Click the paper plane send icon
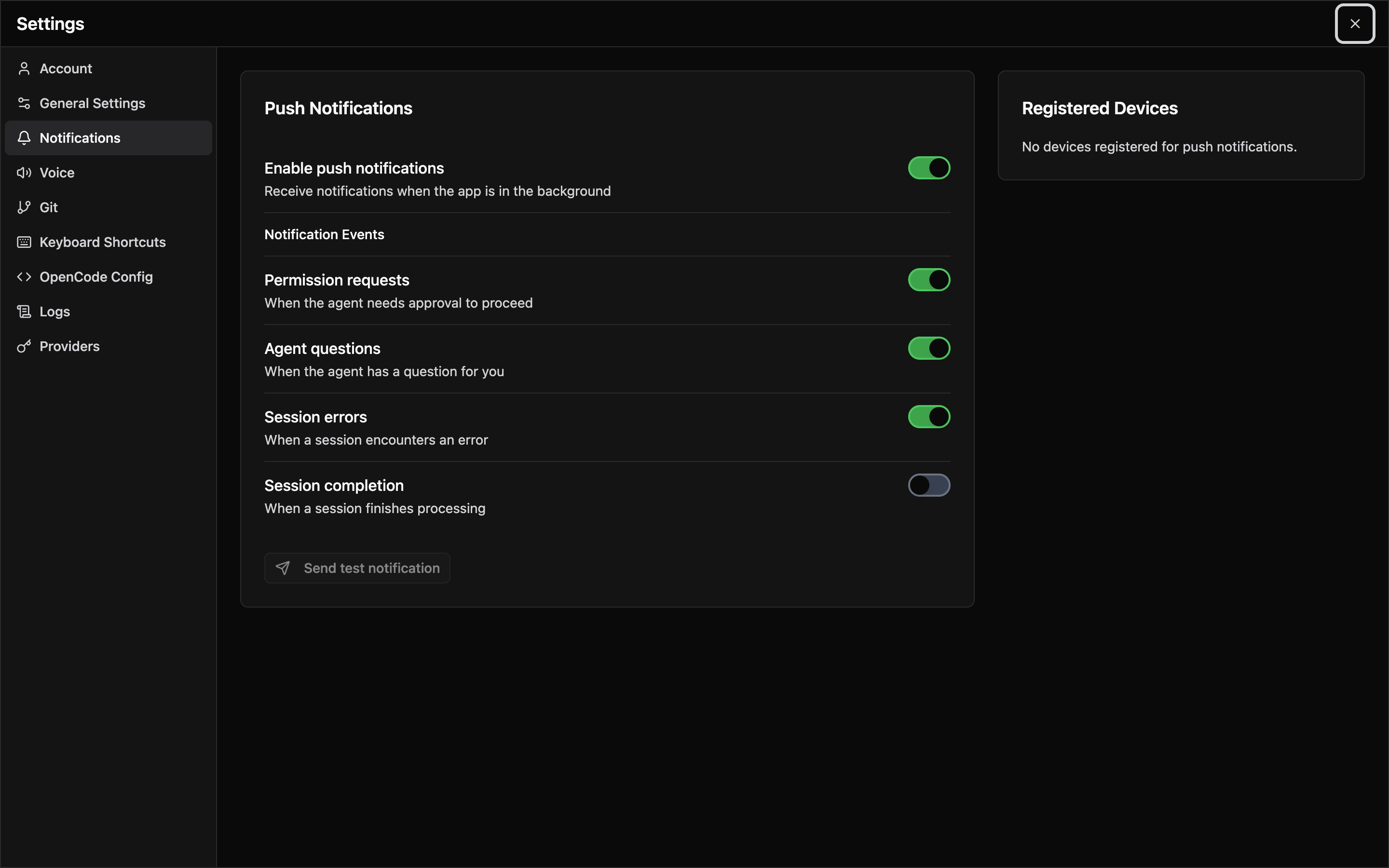Viewport: 1389px width, 868px height. point(283,568)
